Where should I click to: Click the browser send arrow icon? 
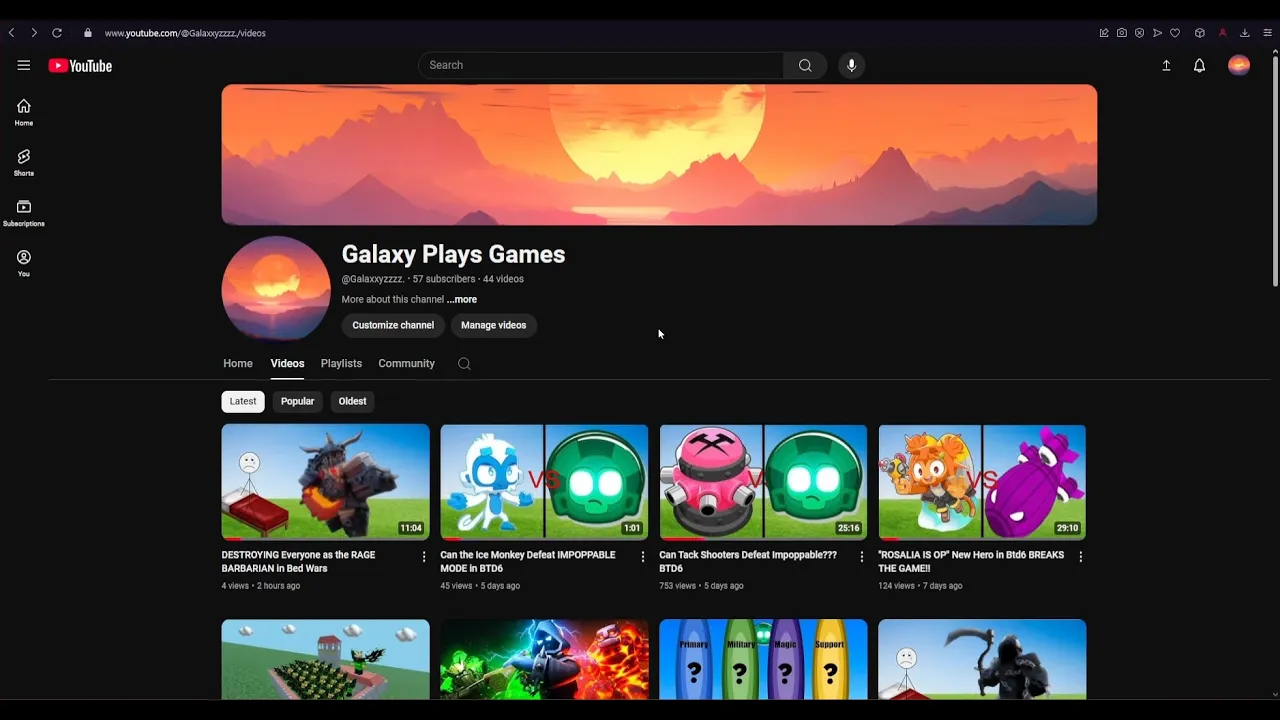coord(1157,33)
